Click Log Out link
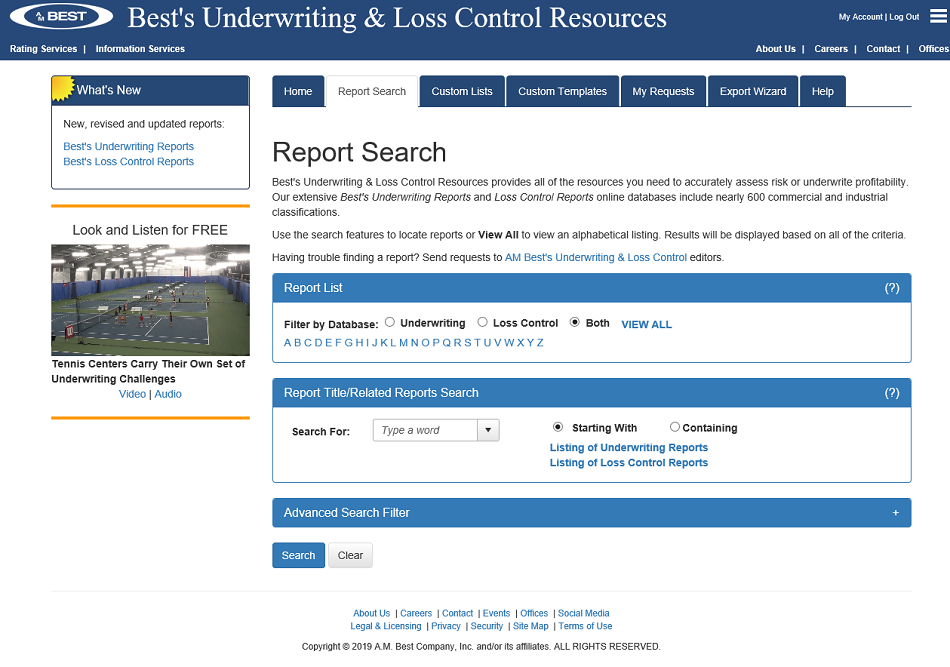 click(905, 17)
